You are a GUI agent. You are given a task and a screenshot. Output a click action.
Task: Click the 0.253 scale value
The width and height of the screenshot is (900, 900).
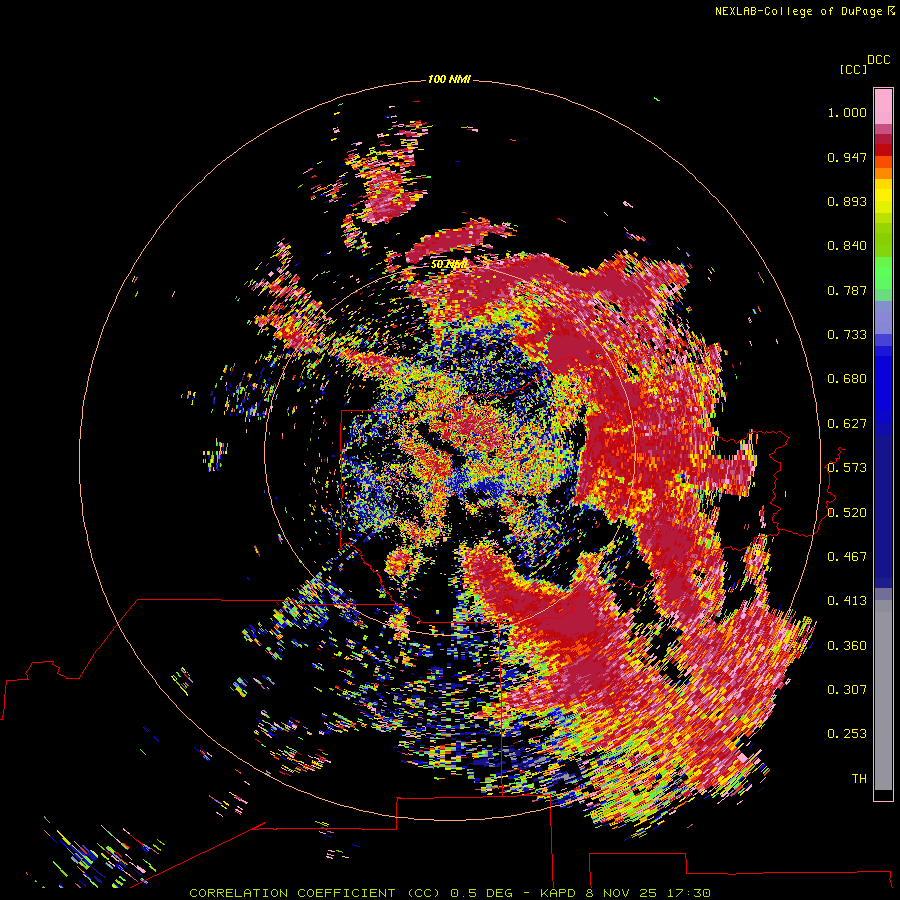(847, 734)
